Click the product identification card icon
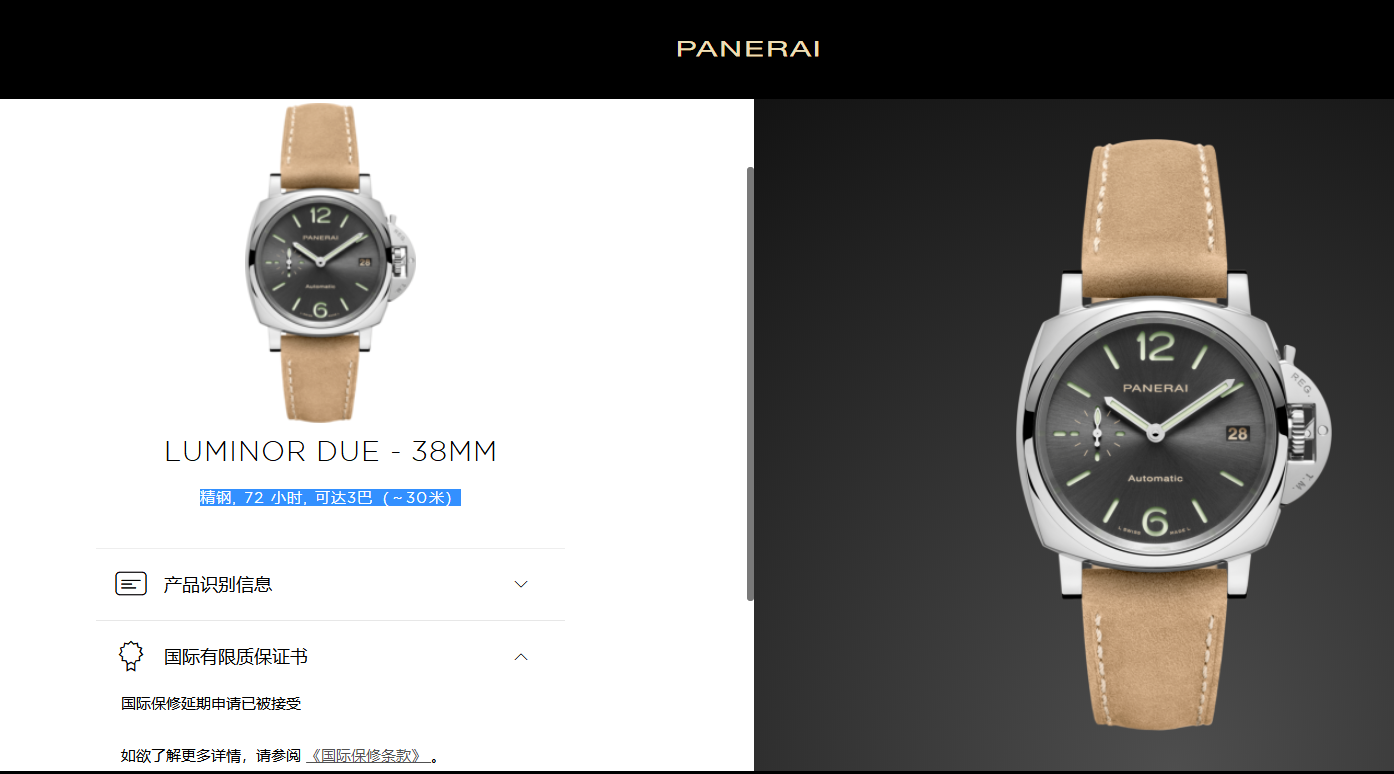The image size is (1394, 774). [131, 584]
